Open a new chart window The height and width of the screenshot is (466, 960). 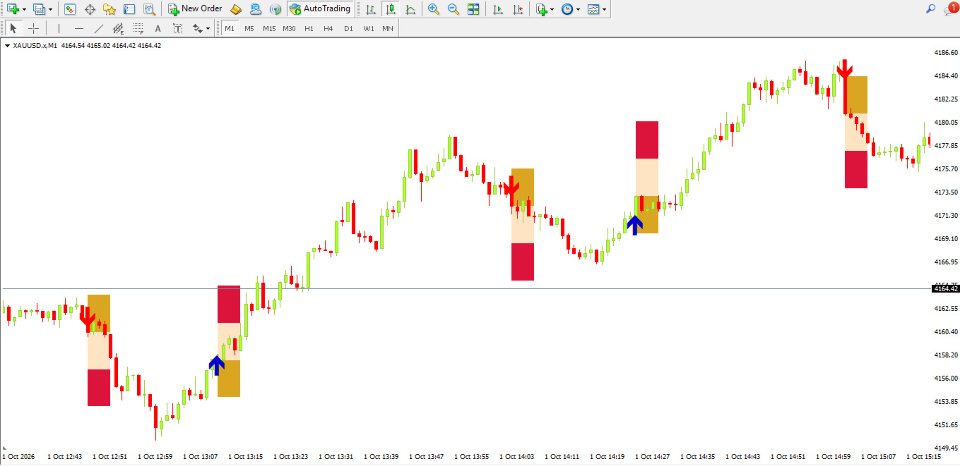click(13, 9)
